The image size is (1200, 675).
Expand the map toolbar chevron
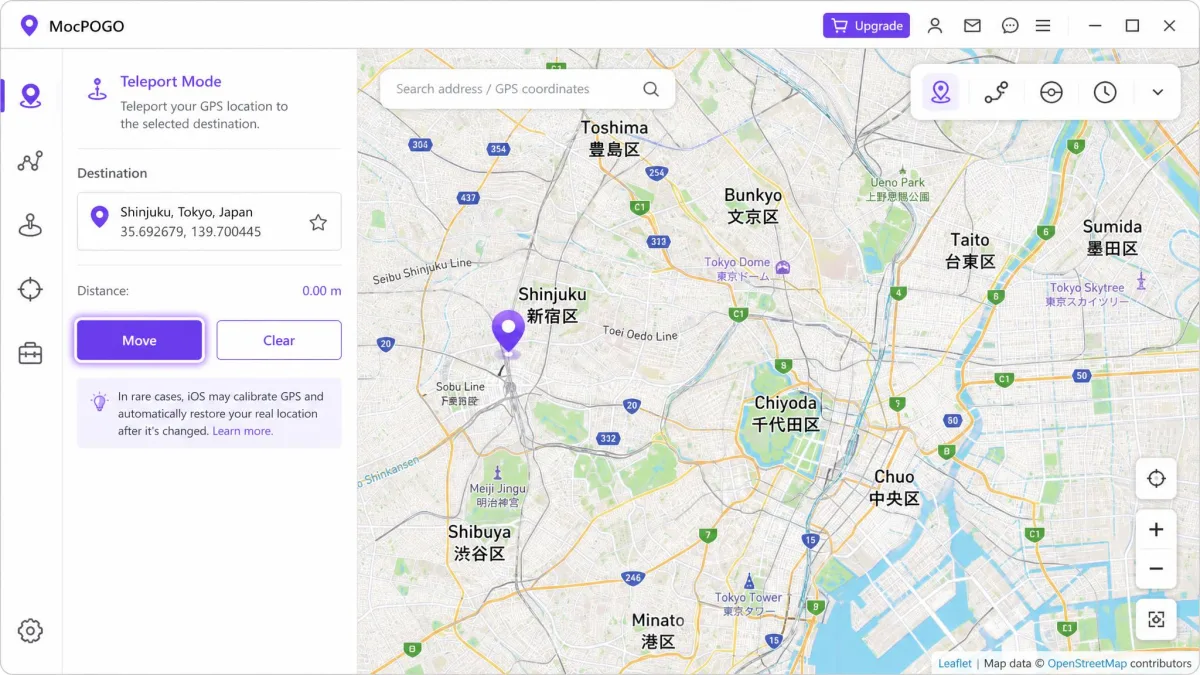(1158, 92)
